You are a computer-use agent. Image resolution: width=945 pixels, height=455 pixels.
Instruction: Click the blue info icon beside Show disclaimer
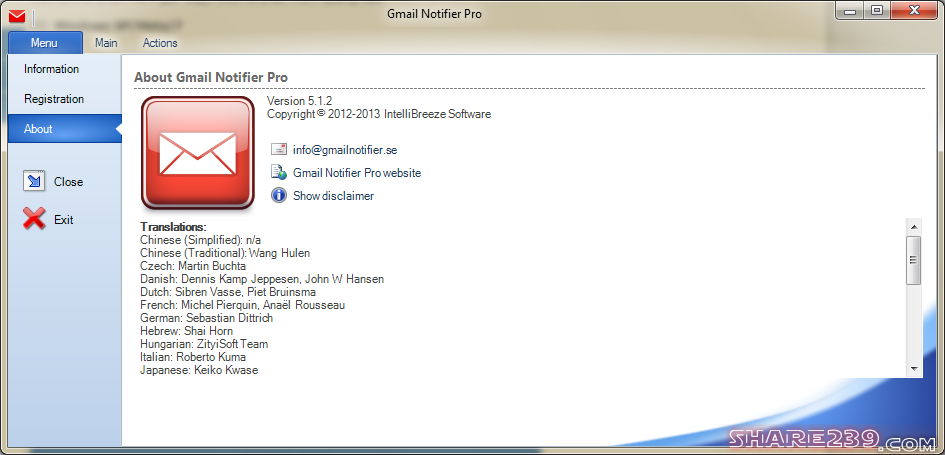click(x=278, y=195)
